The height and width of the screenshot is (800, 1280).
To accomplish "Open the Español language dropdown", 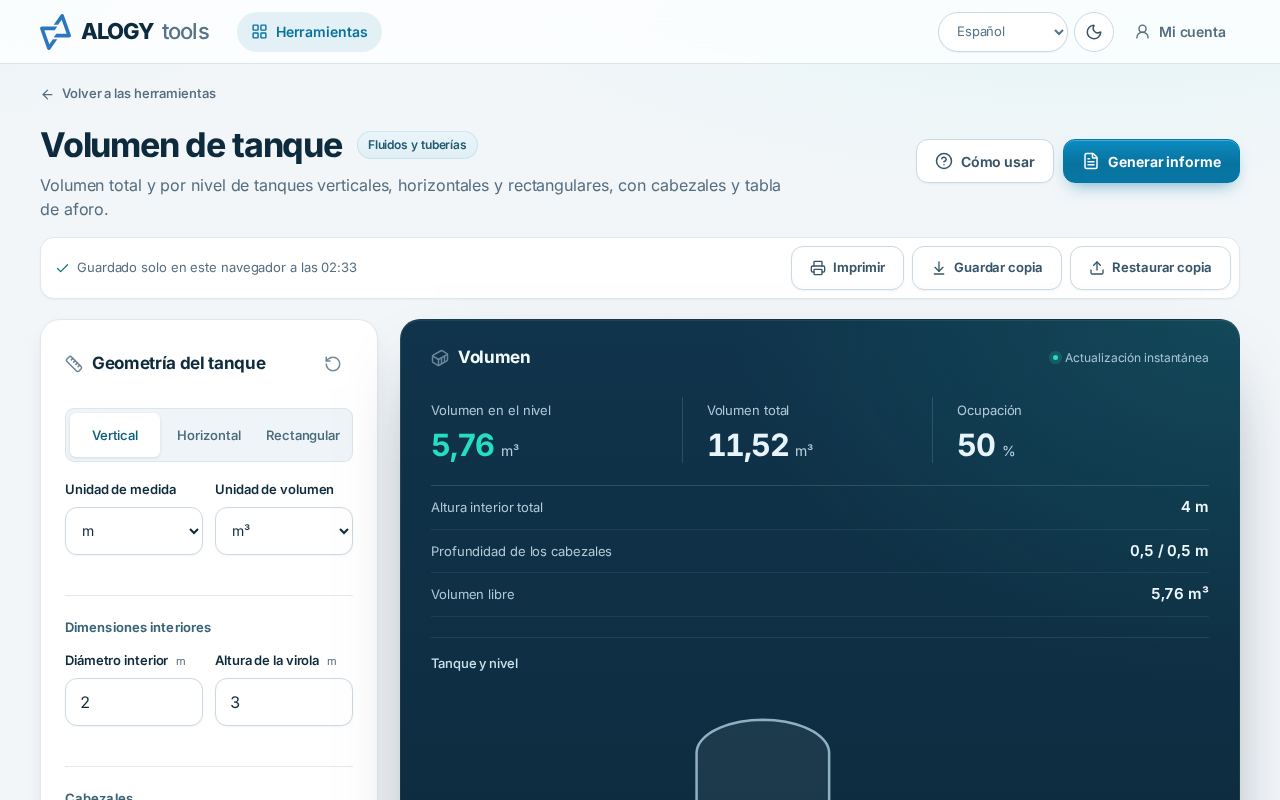I will click(1003, 32).
